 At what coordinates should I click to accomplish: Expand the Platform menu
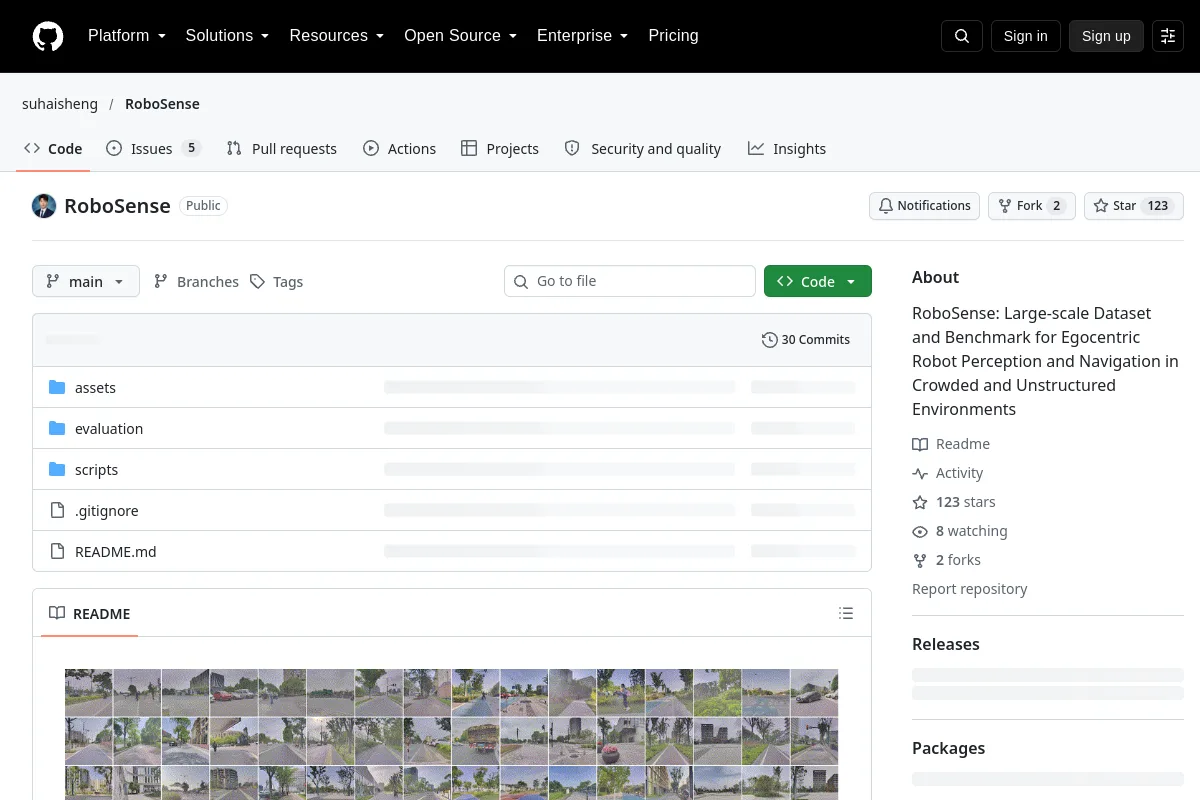(126, 36)
